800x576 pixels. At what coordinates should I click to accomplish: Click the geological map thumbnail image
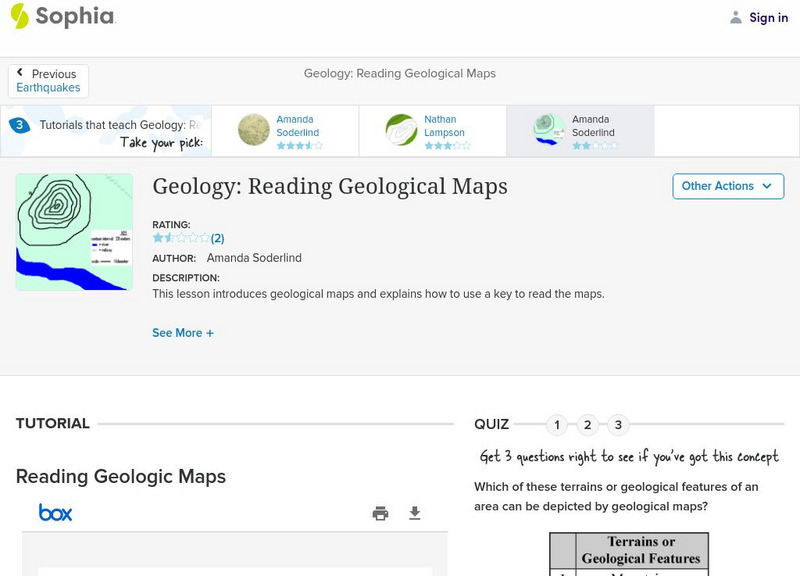74,232
